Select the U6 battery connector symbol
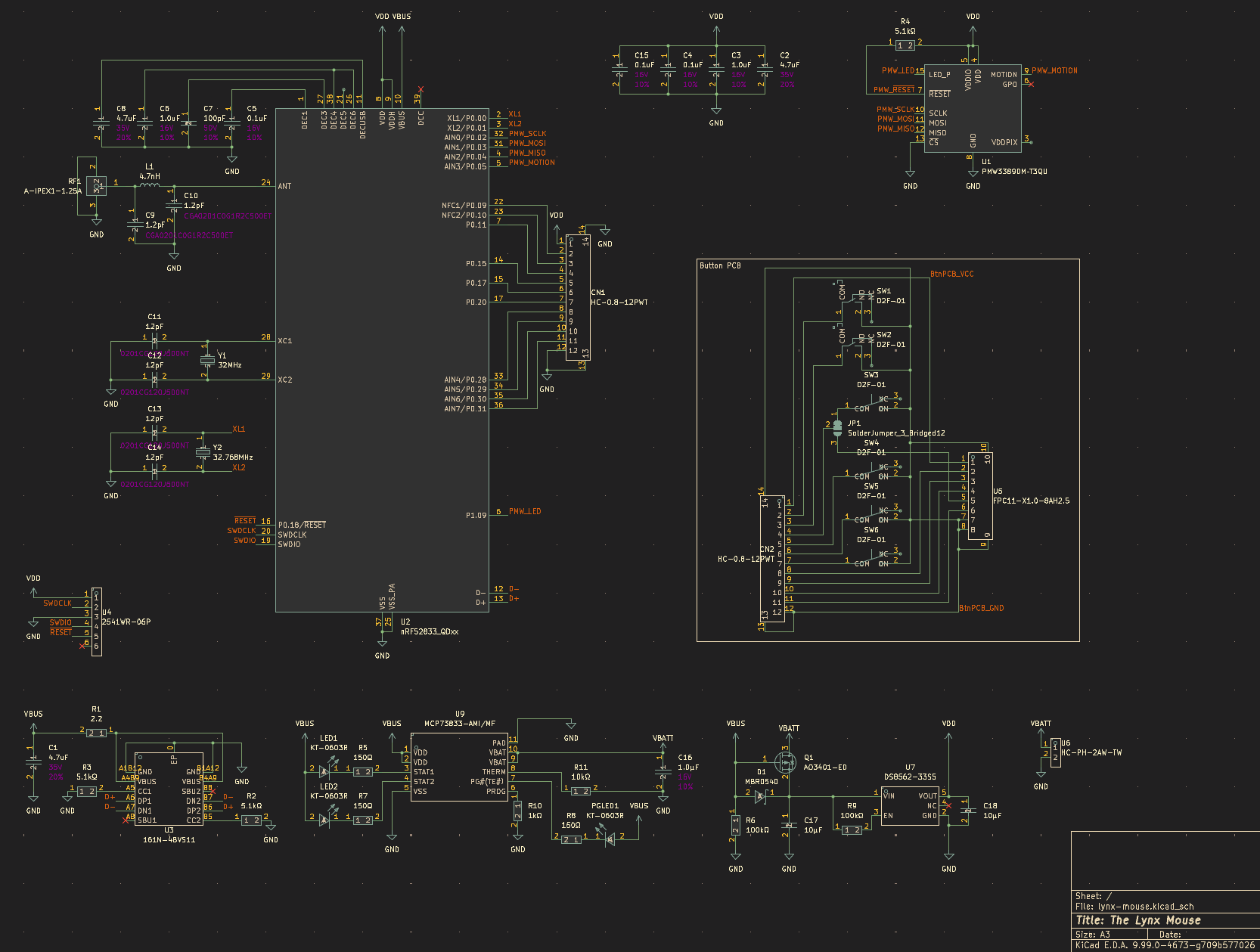The width and height of the screenshot is (1260, 952). (x=1056, y=752)
